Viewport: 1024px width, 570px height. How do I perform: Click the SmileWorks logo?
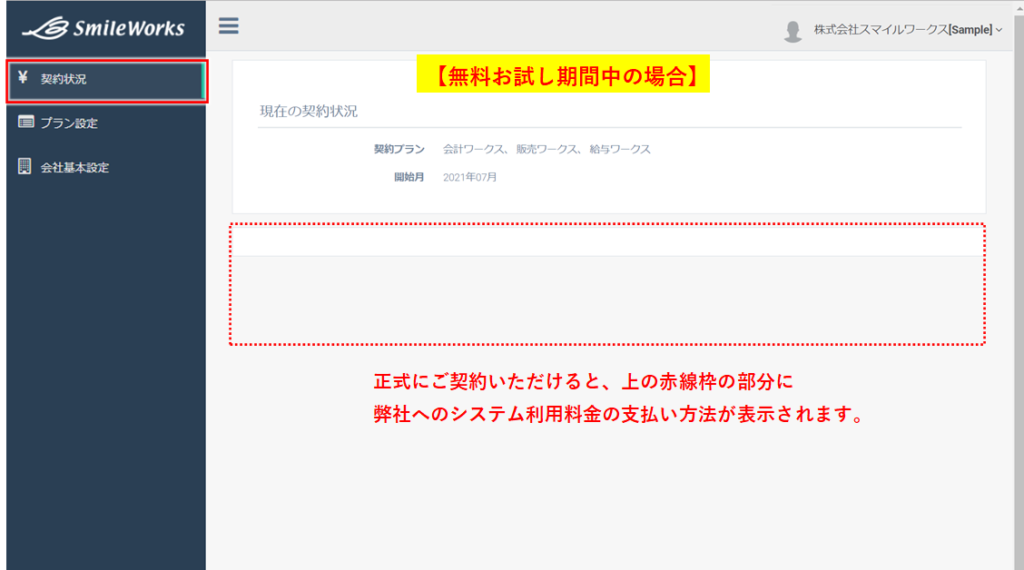pyautogui.click(x=104, y=28)
